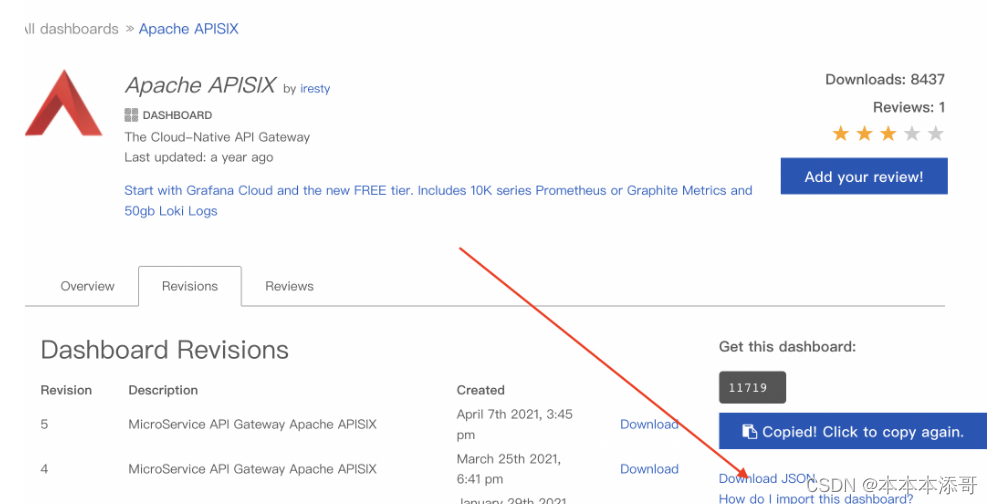This screenshot has width=993, height=504.
Task: Click the Downloads: 8437 text
Action: (885, 79)
